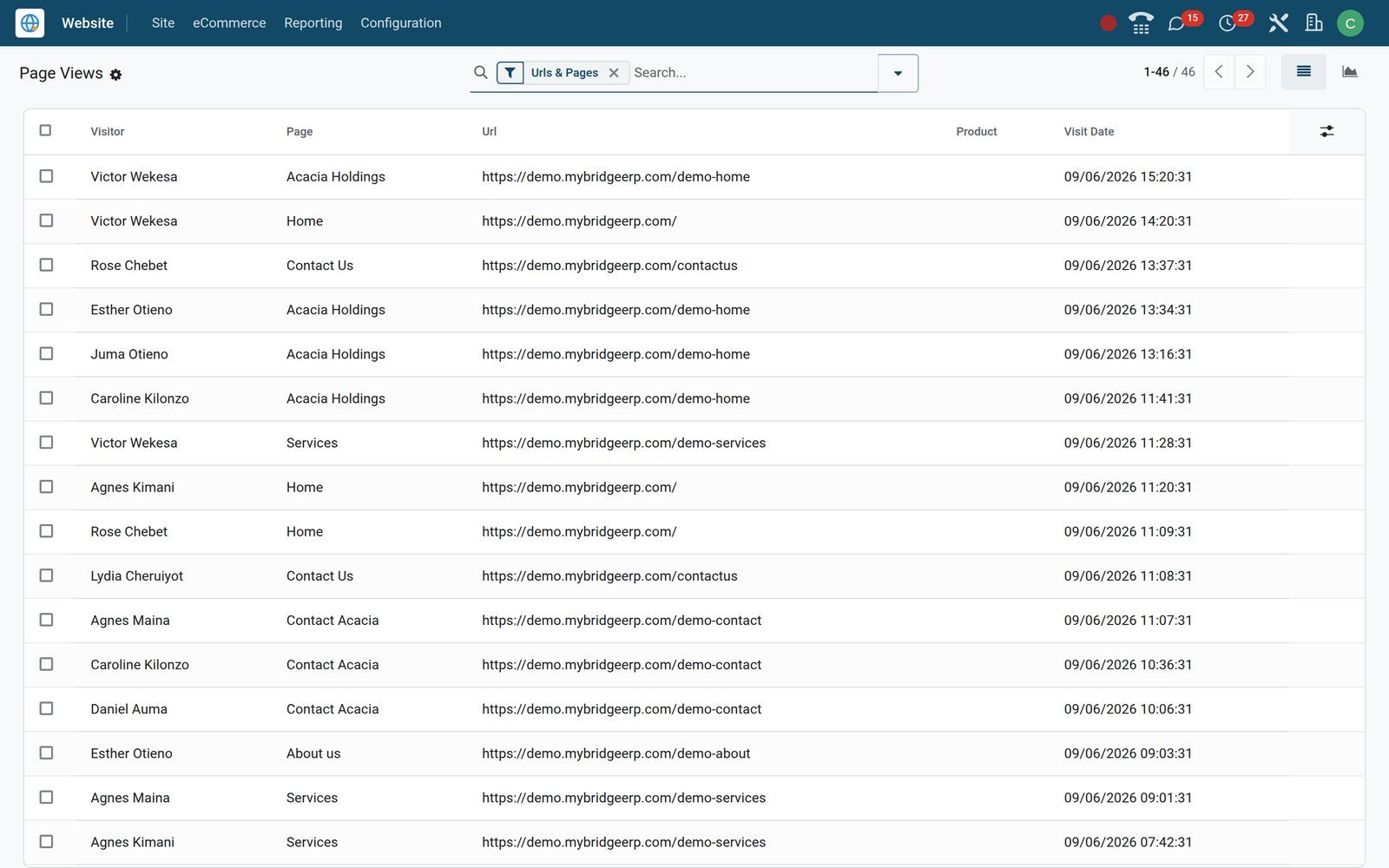Select Esther Otieno Acacia Holdings row checkbox
The width and height of the screenshot is (1389, 868).
[x=46, y=309]
